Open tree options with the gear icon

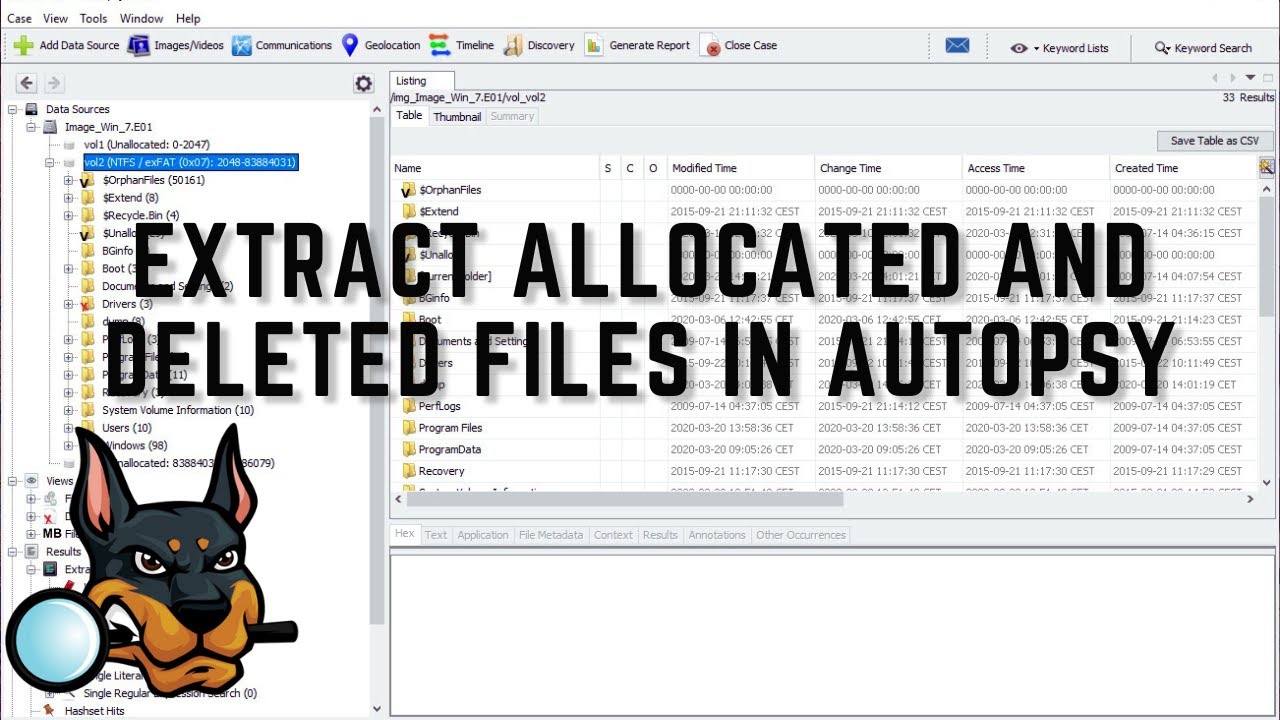pyautogui.click(x=364, y=84)
